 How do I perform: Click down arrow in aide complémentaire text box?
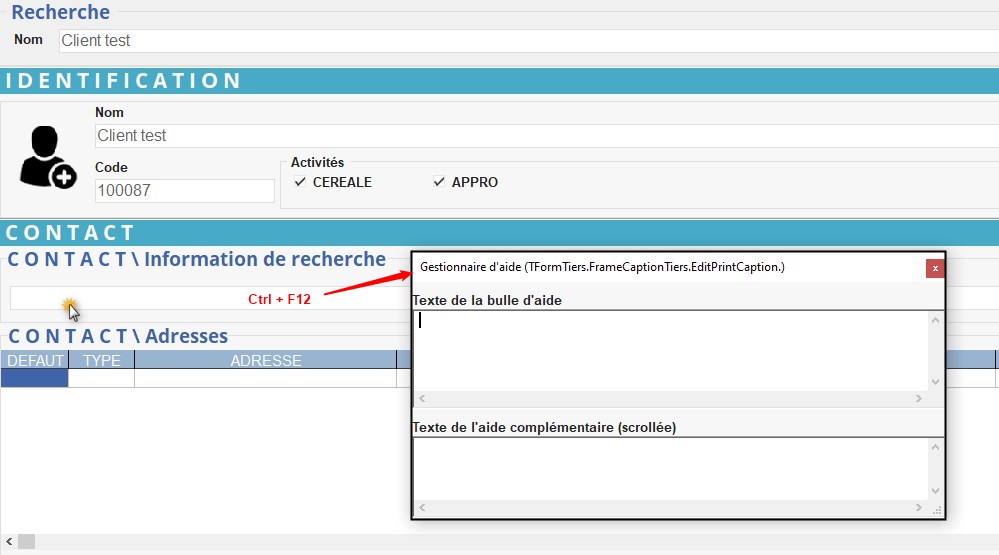tap(935, 491)
